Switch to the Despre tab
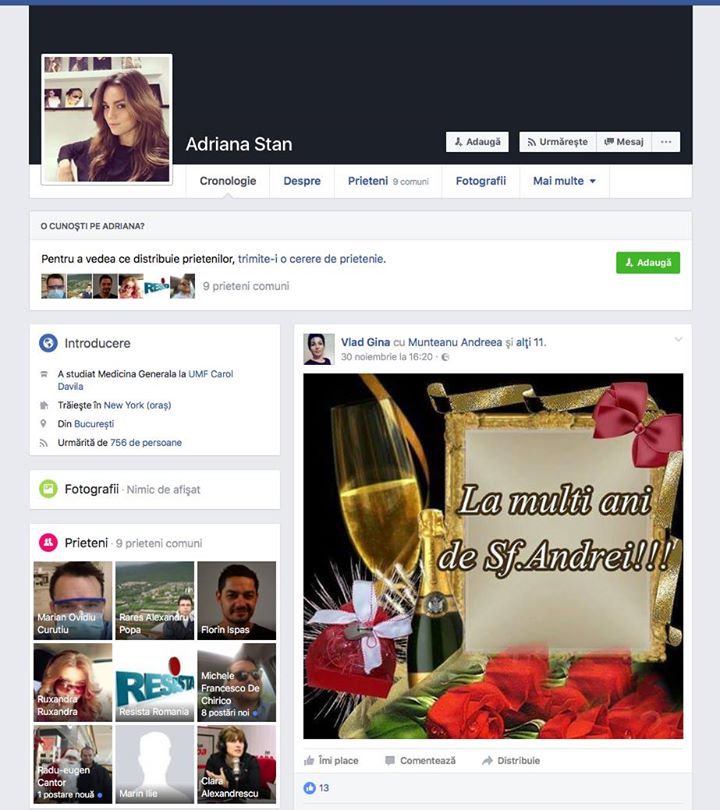The width and height of the screenshot is (720, 810). (x=302, y=181)
